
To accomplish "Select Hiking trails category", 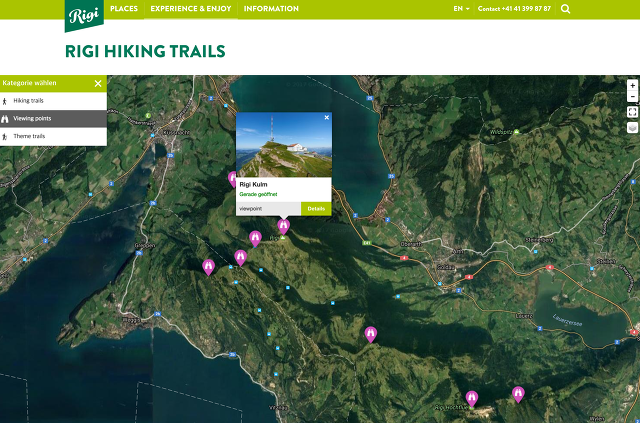I will [x=53, y=101].
